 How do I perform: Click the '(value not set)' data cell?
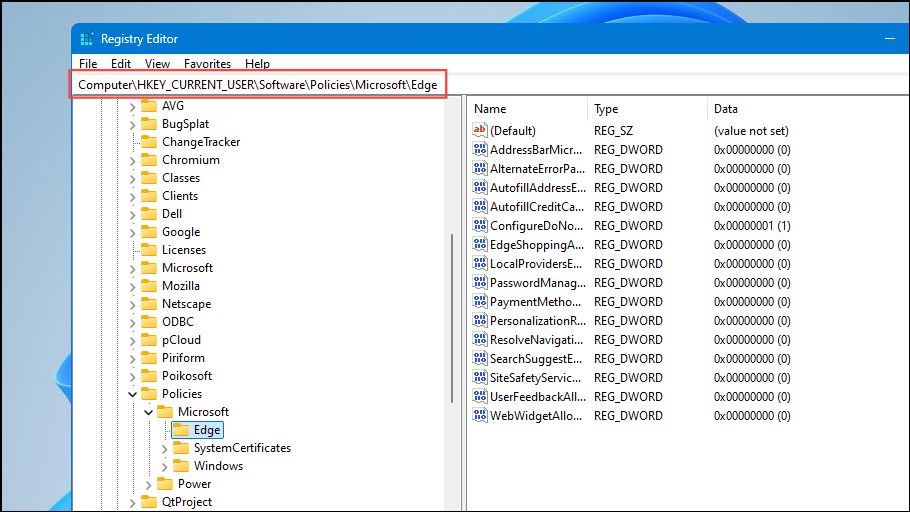[751, 131]
